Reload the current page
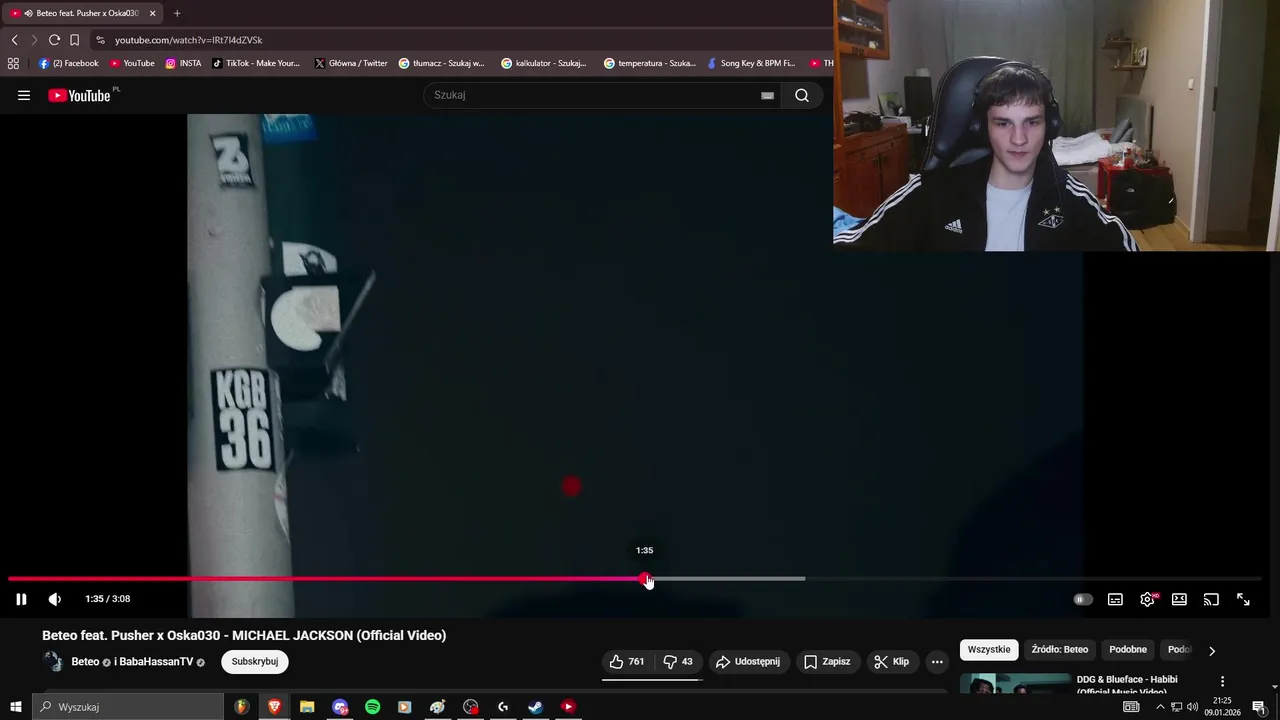The image size is (1280, 720). coord(54,40)
